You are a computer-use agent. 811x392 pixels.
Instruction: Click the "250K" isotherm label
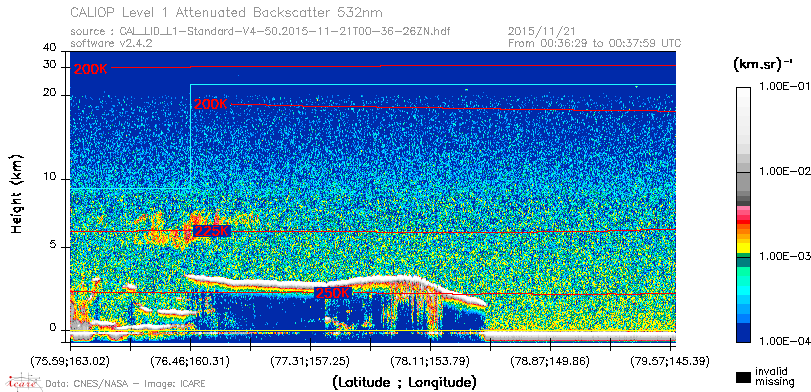click(x=333, y=293)
